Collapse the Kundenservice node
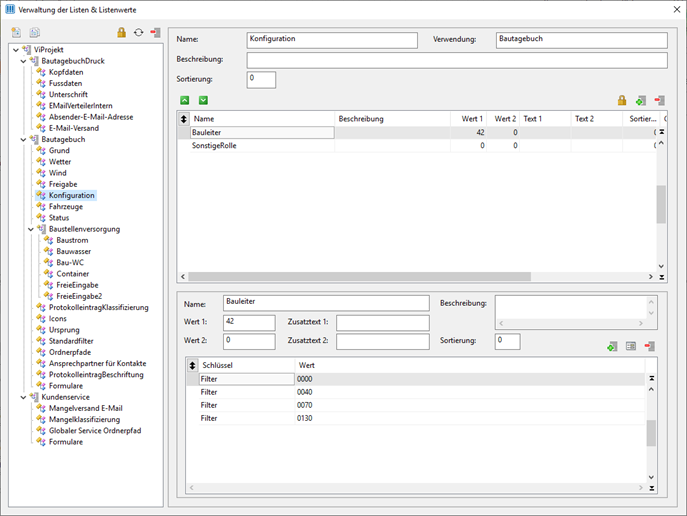The width and height of the screenshot is (687, 516). coord(23,397)
